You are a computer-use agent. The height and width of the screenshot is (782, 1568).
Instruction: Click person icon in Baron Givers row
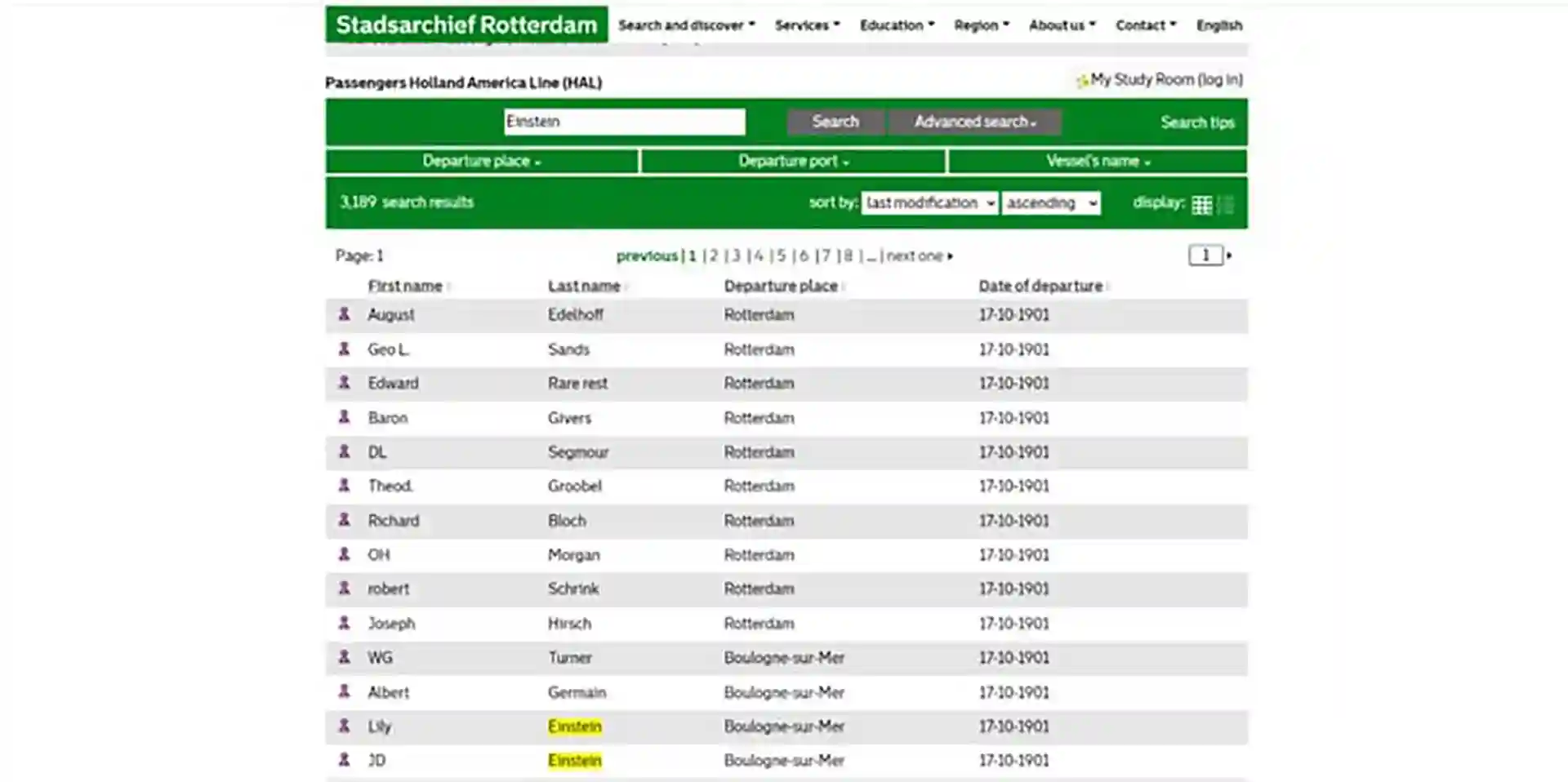point(344,417)
